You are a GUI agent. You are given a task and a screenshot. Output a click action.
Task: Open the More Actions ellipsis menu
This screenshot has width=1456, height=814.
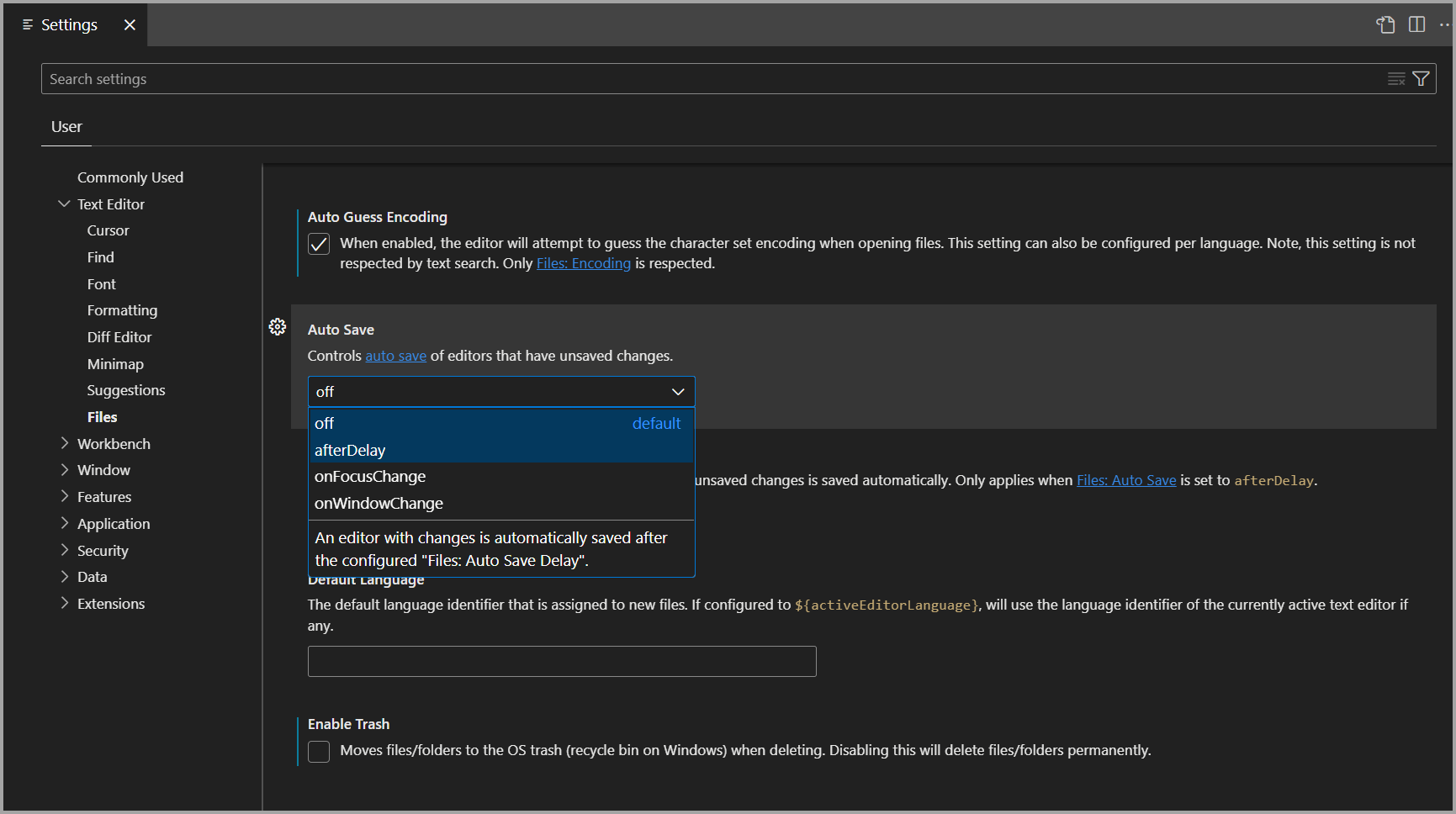1445,24
